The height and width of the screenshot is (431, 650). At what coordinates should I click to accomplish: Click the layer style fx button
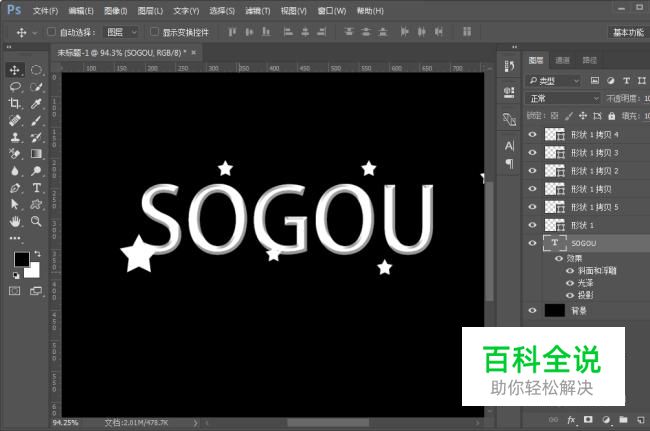tap(571, 419)
